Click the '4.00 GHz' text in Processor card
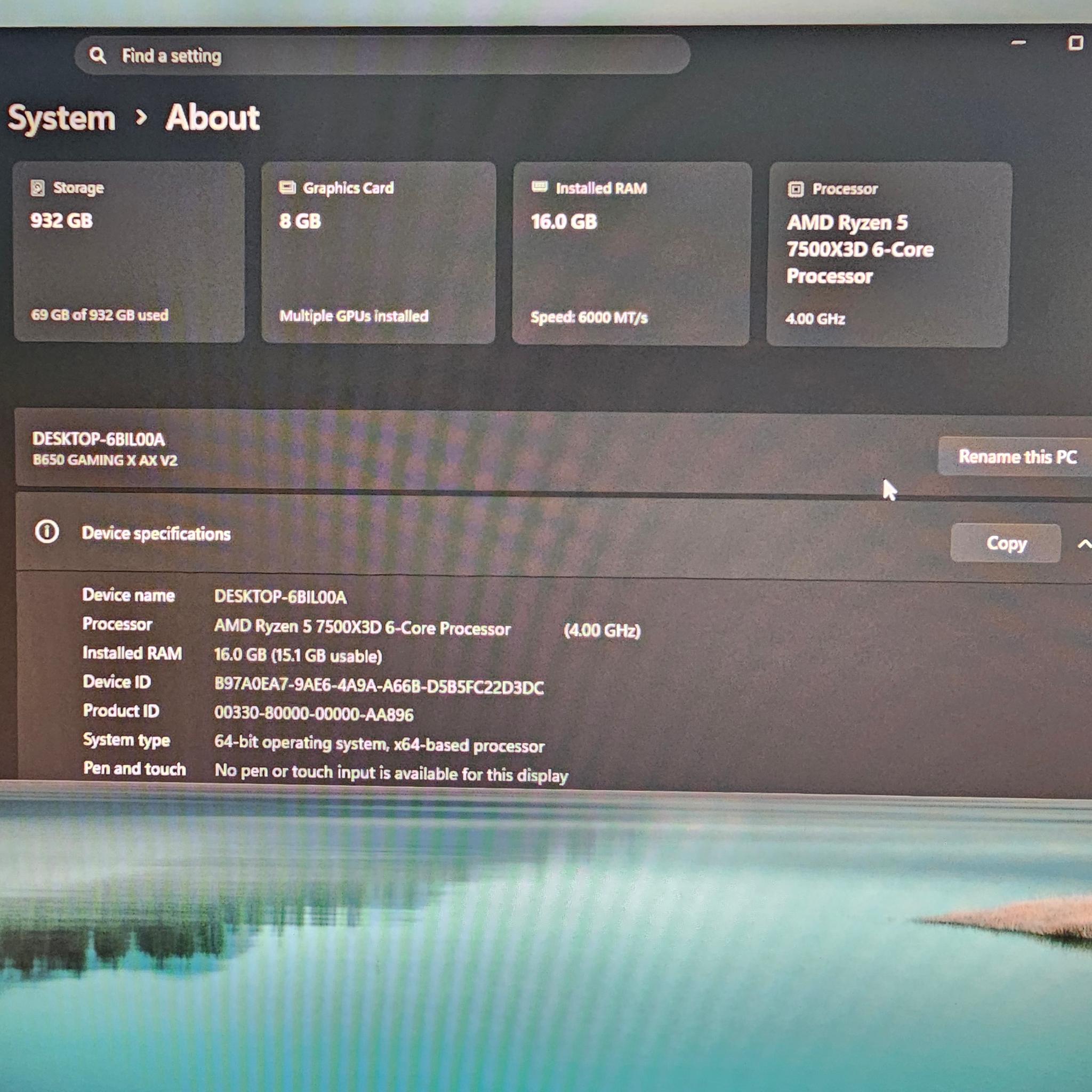The width and height of the screenshot is (1092, 1092). click(815, 319)
